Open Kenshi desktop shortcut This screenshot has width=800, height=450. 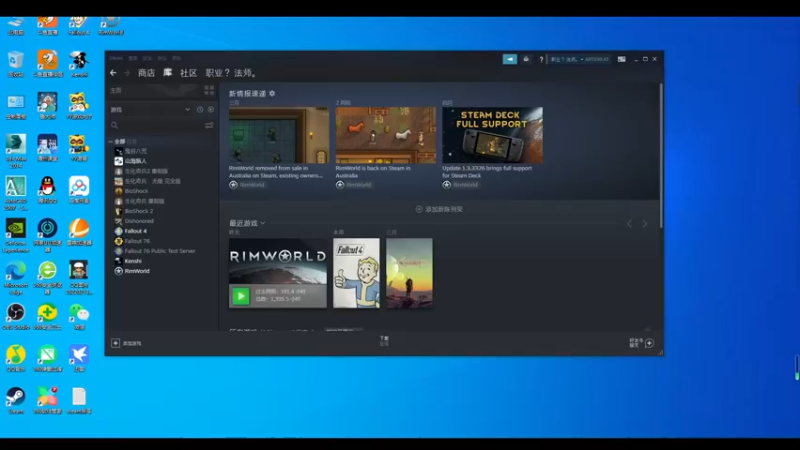click(x=79, y=64)
